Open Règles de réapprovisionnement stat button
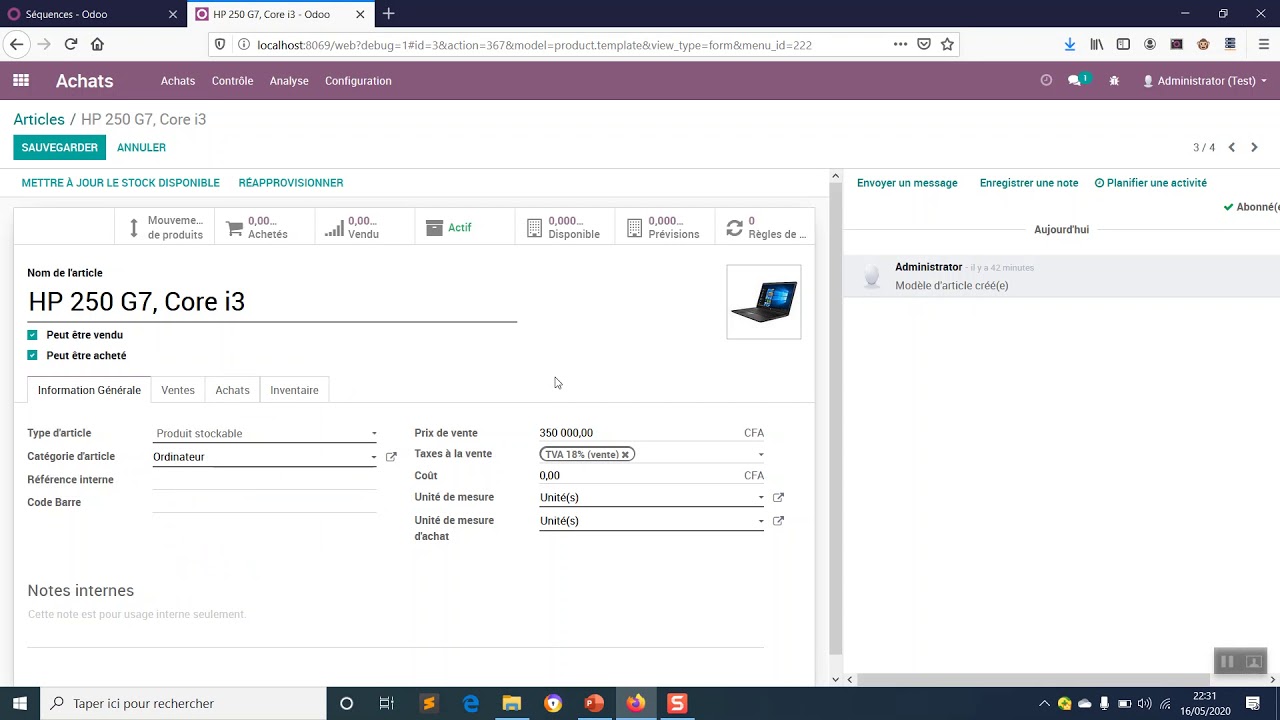 point(765,227)
